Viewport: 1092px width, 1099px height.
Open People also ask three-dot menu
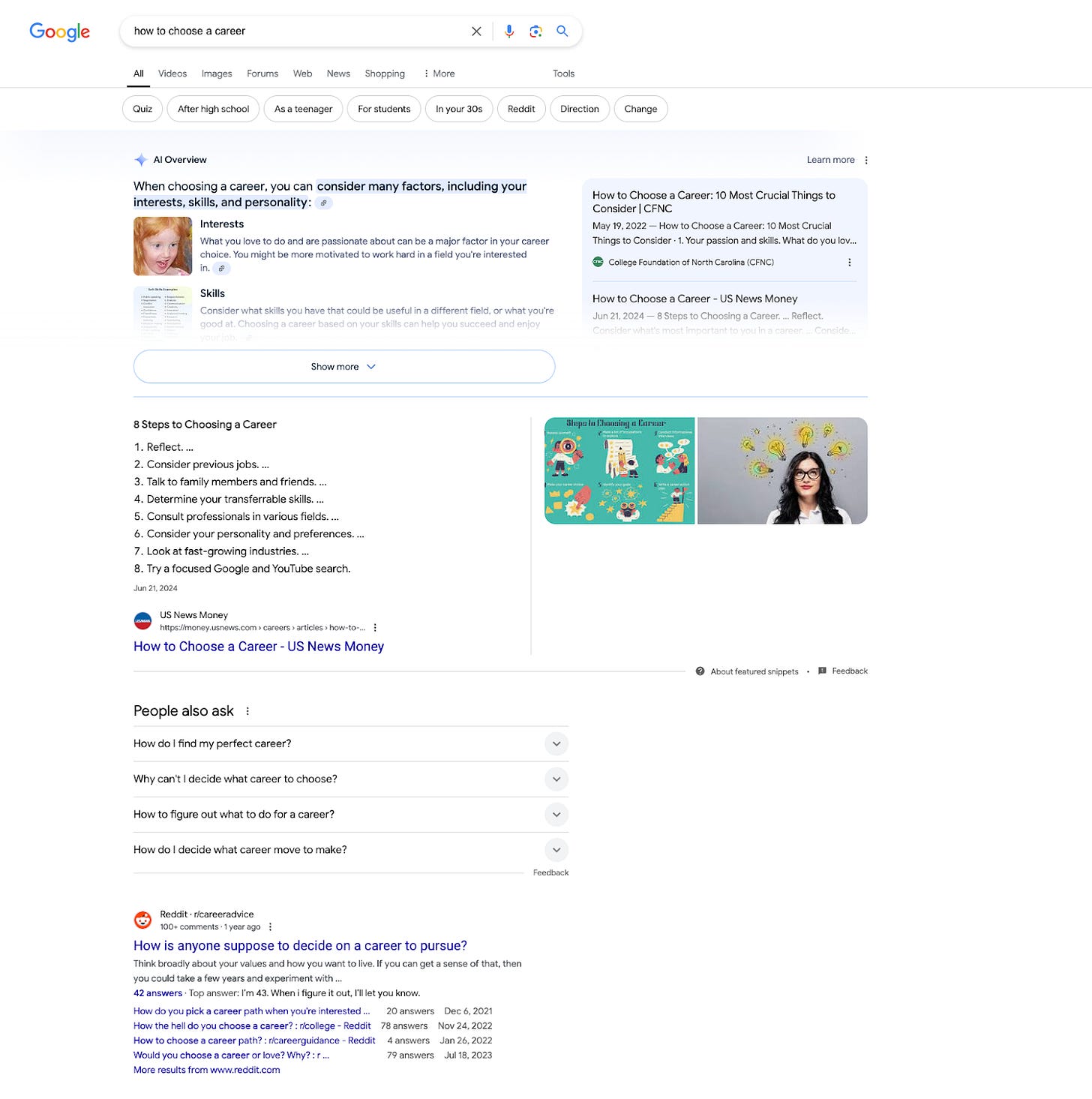247,711
